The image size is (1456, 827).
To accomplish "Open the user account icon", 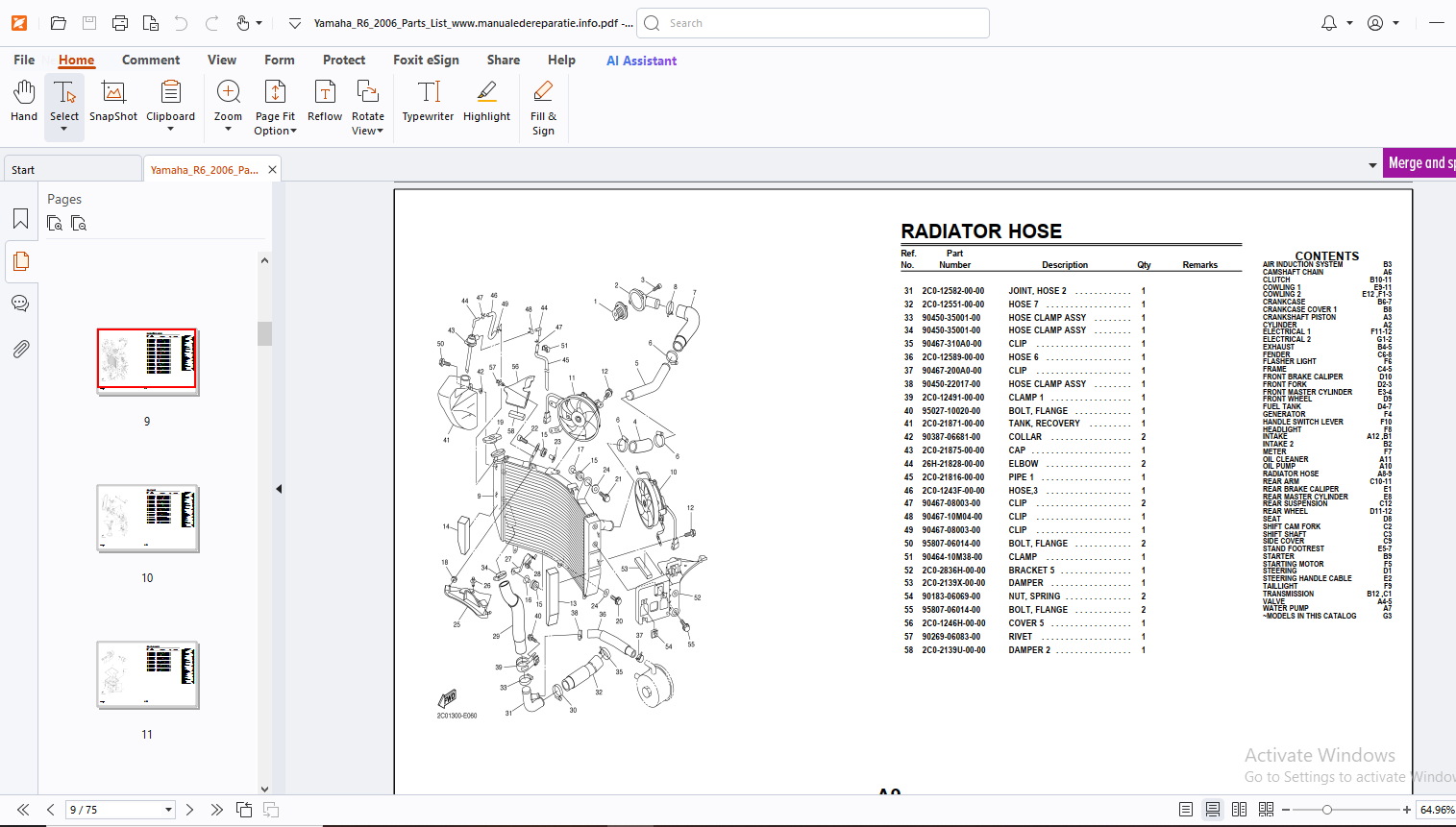I will (1375, 23).
